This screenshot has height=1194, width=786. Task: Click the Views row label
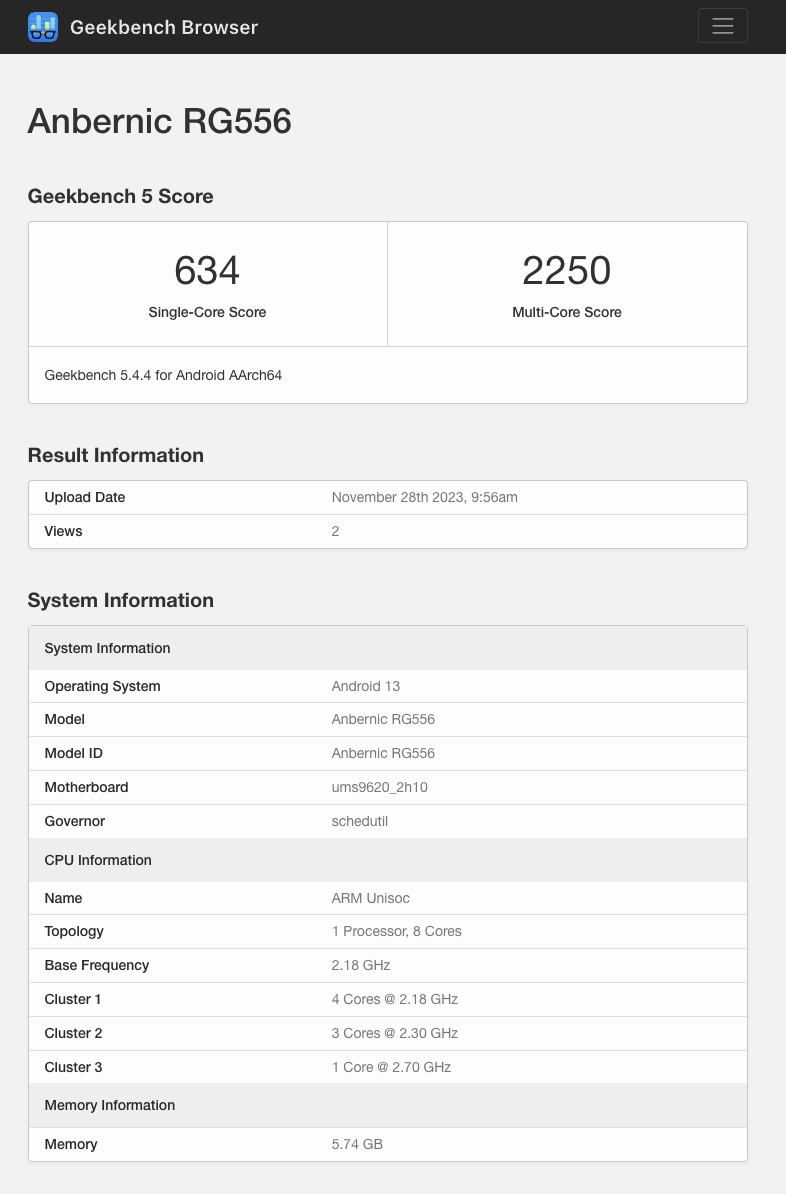63,532
